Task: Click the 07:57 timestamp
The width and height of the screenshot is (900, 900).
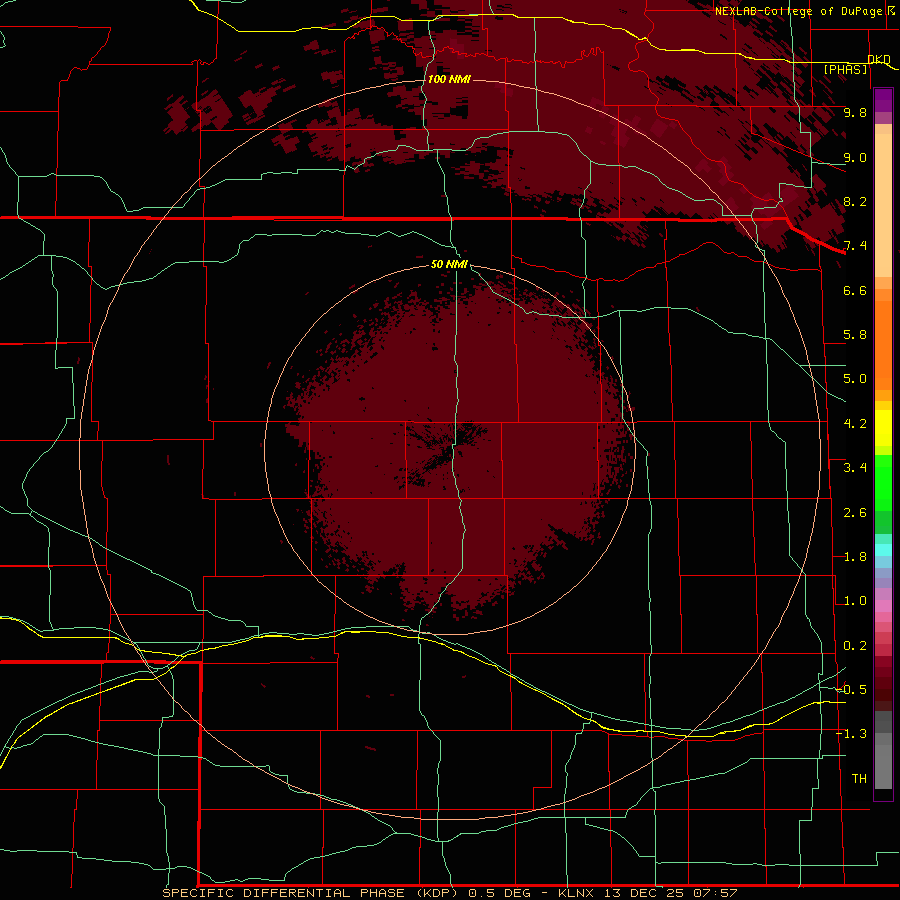Action: point(715,893)
